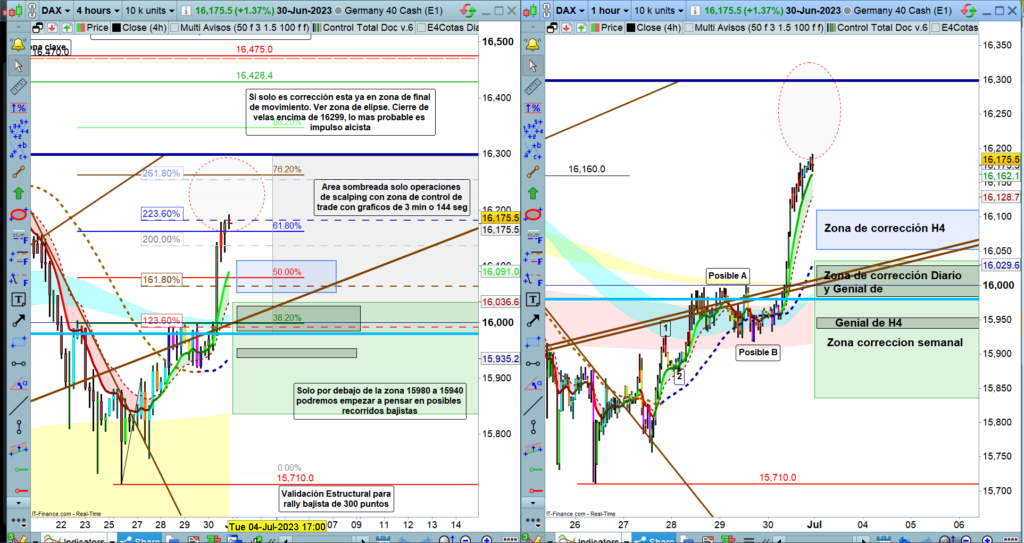Open the 1 hour timeframe dropdown

point(611,10)
